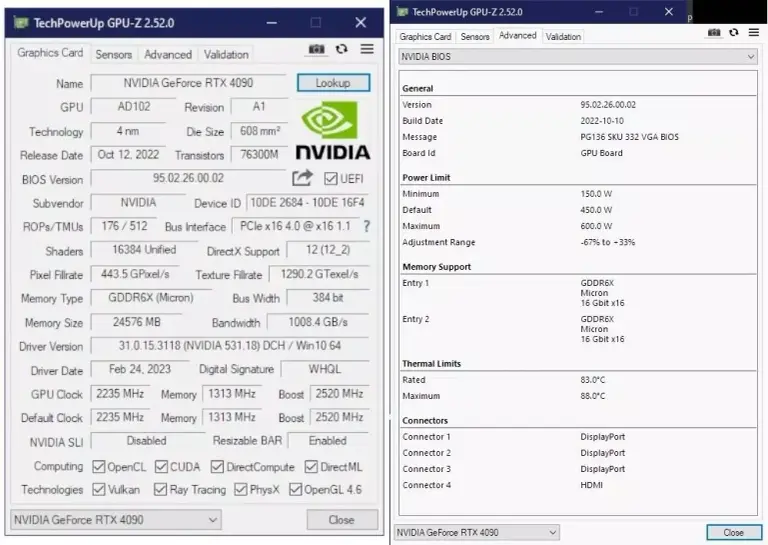The image size is (768, 545).
Task: Click the Build Date value 2022-10-10
Action: 602,121
